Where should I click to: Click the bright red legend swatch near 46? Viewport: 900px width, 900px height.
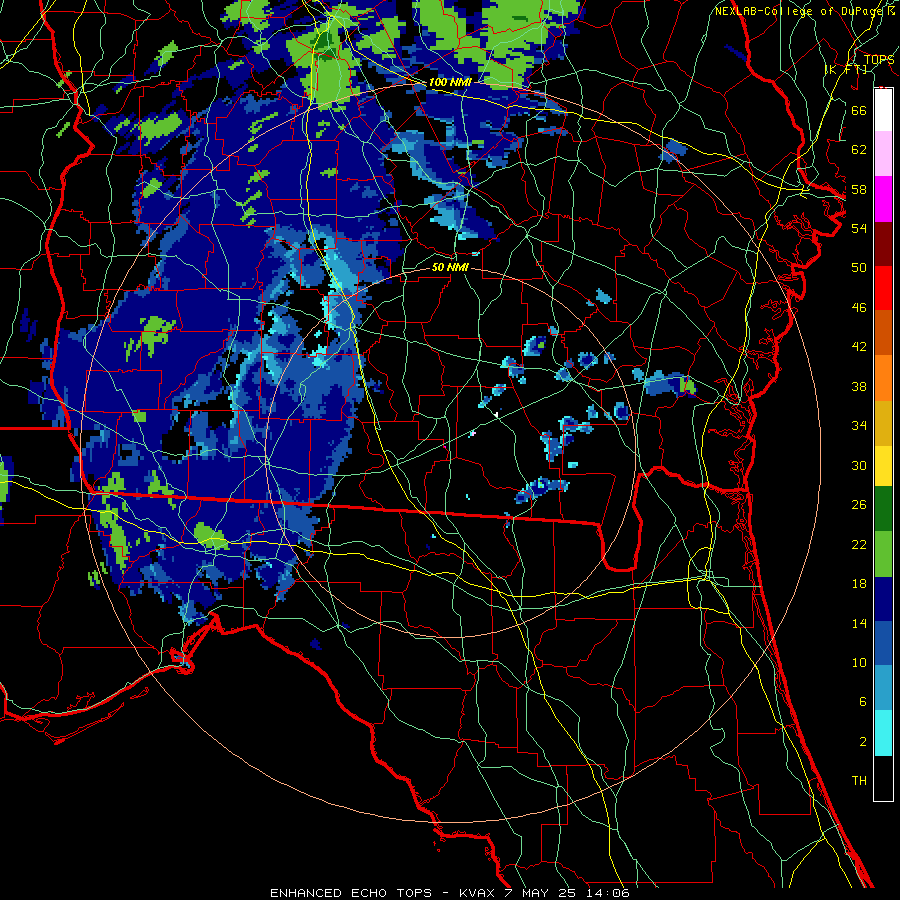[x=883, y=288]
